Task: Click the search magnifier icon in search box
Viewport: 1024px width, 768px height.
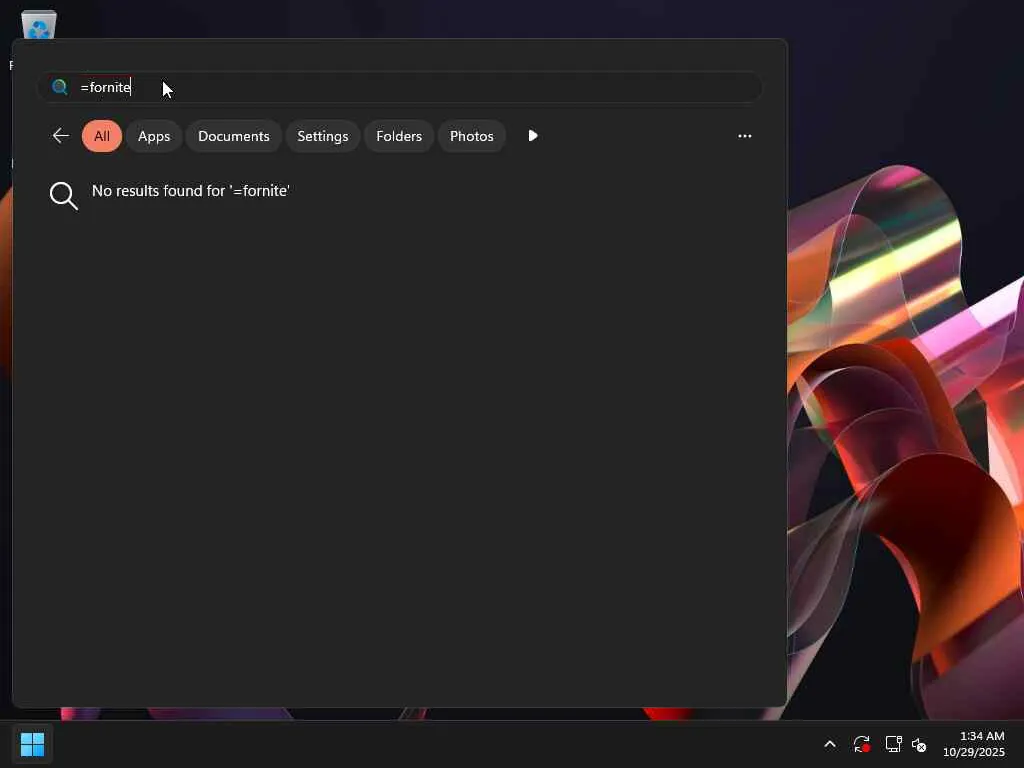Action: click(x=59, y=87)
